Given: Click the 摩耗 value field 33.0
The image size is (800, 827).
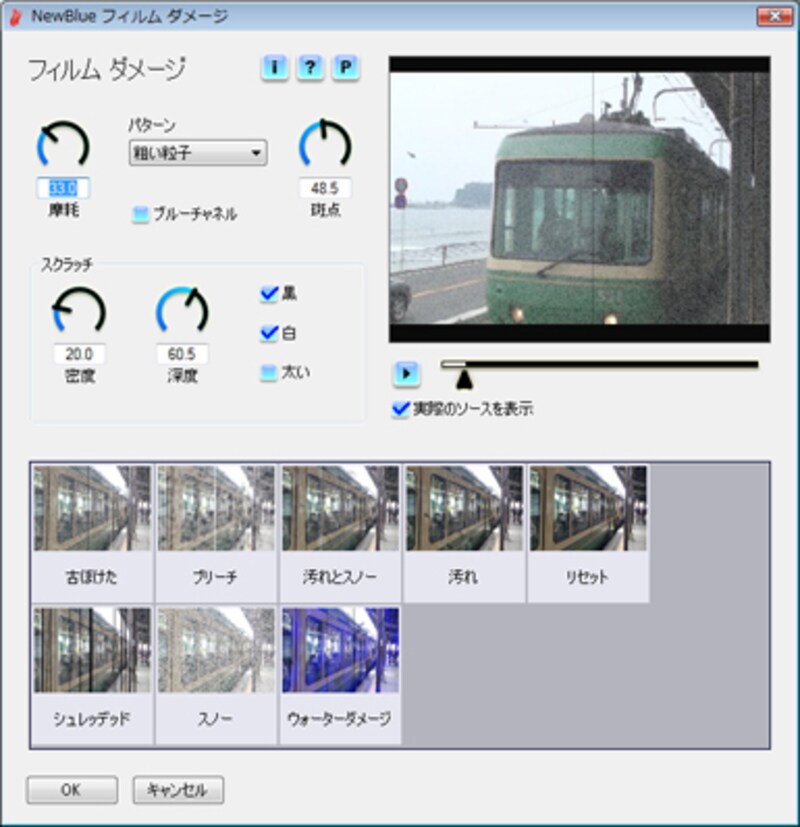Looking at the screenshot, I should [63, 188].
